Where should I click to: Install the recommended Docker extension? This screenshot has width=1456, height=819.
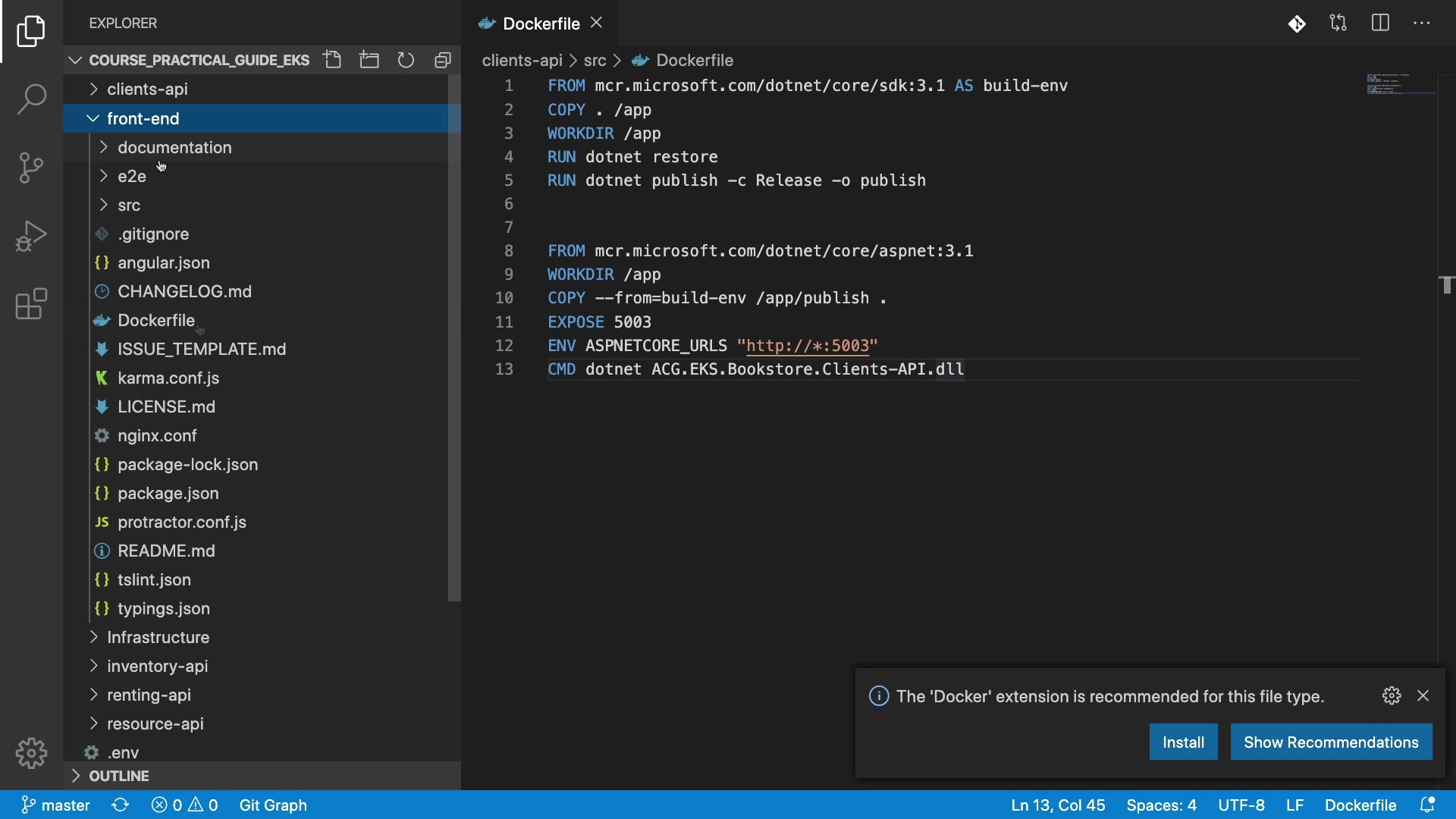coord(1183,742)
